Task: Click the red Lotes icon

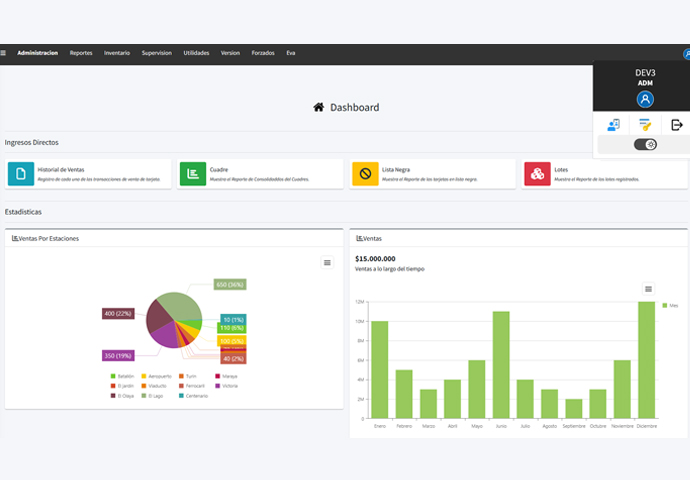Action: coord(537,174)
